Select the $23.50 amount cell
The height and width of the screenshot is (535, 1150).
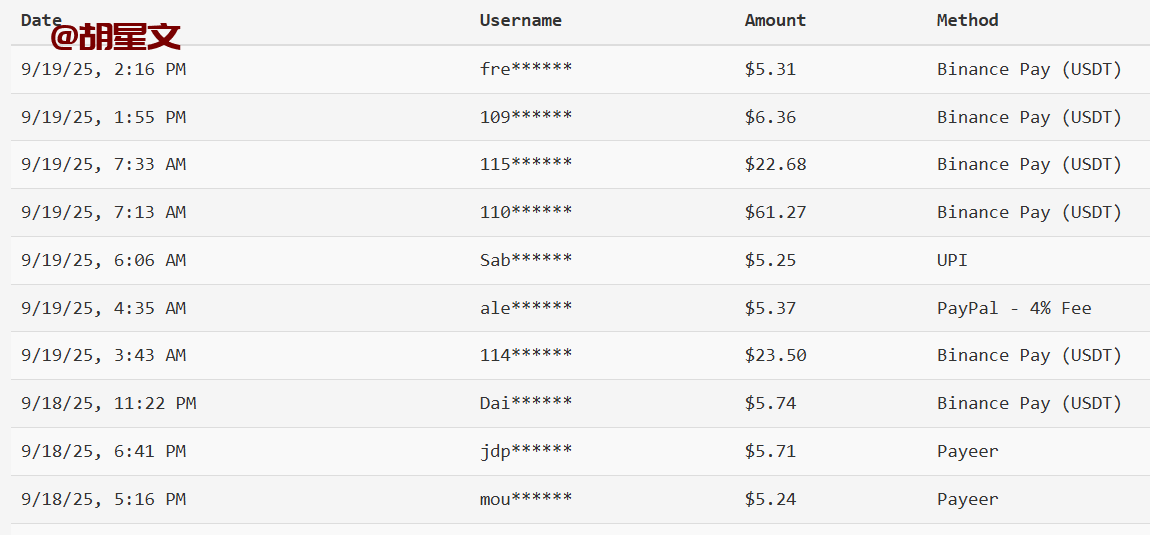pyautogui.click(x=775, y=355)
